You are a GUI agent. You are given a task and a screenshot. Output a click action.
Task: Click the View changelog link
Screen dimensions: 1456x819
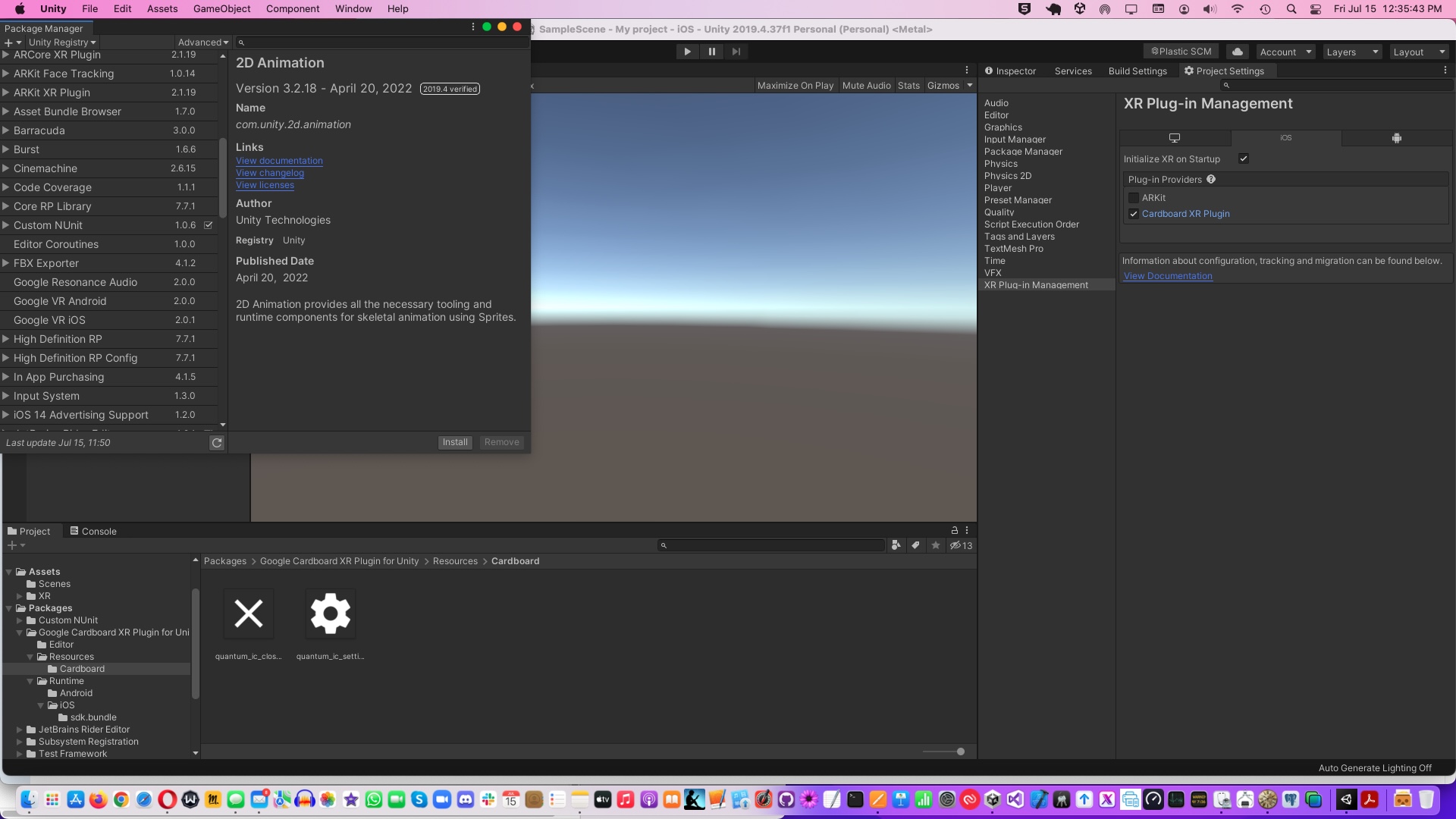click(269, 173)
